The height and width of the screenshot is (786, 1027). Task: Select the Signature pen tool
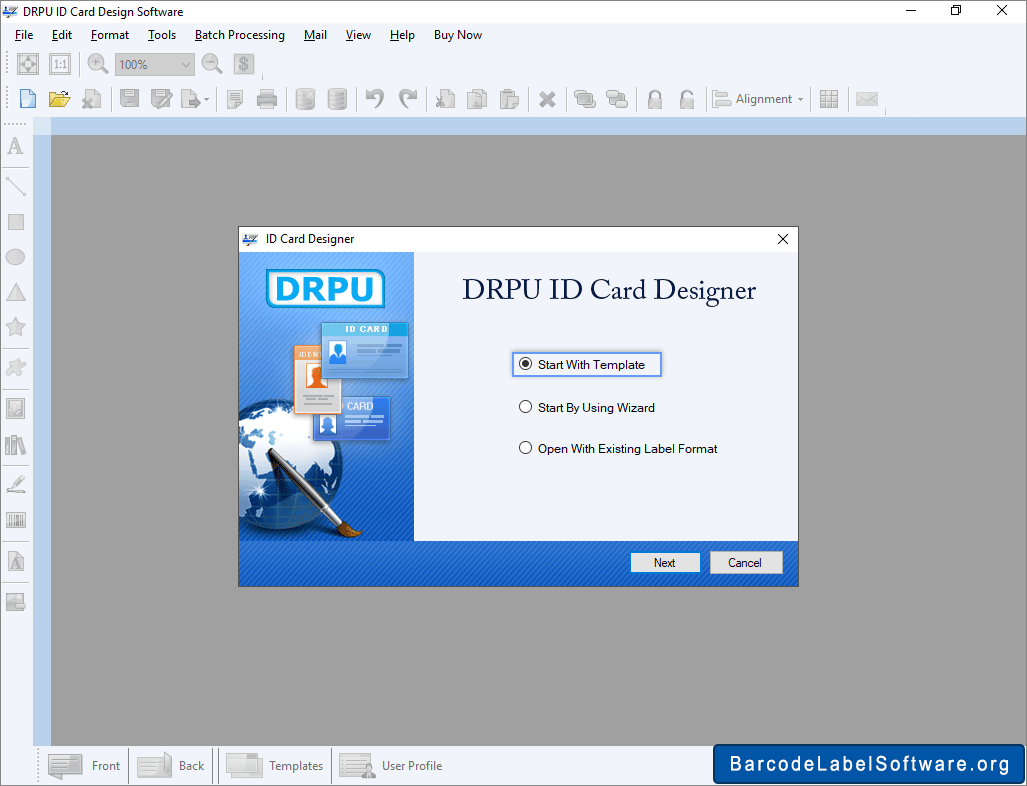click(16, 485)
